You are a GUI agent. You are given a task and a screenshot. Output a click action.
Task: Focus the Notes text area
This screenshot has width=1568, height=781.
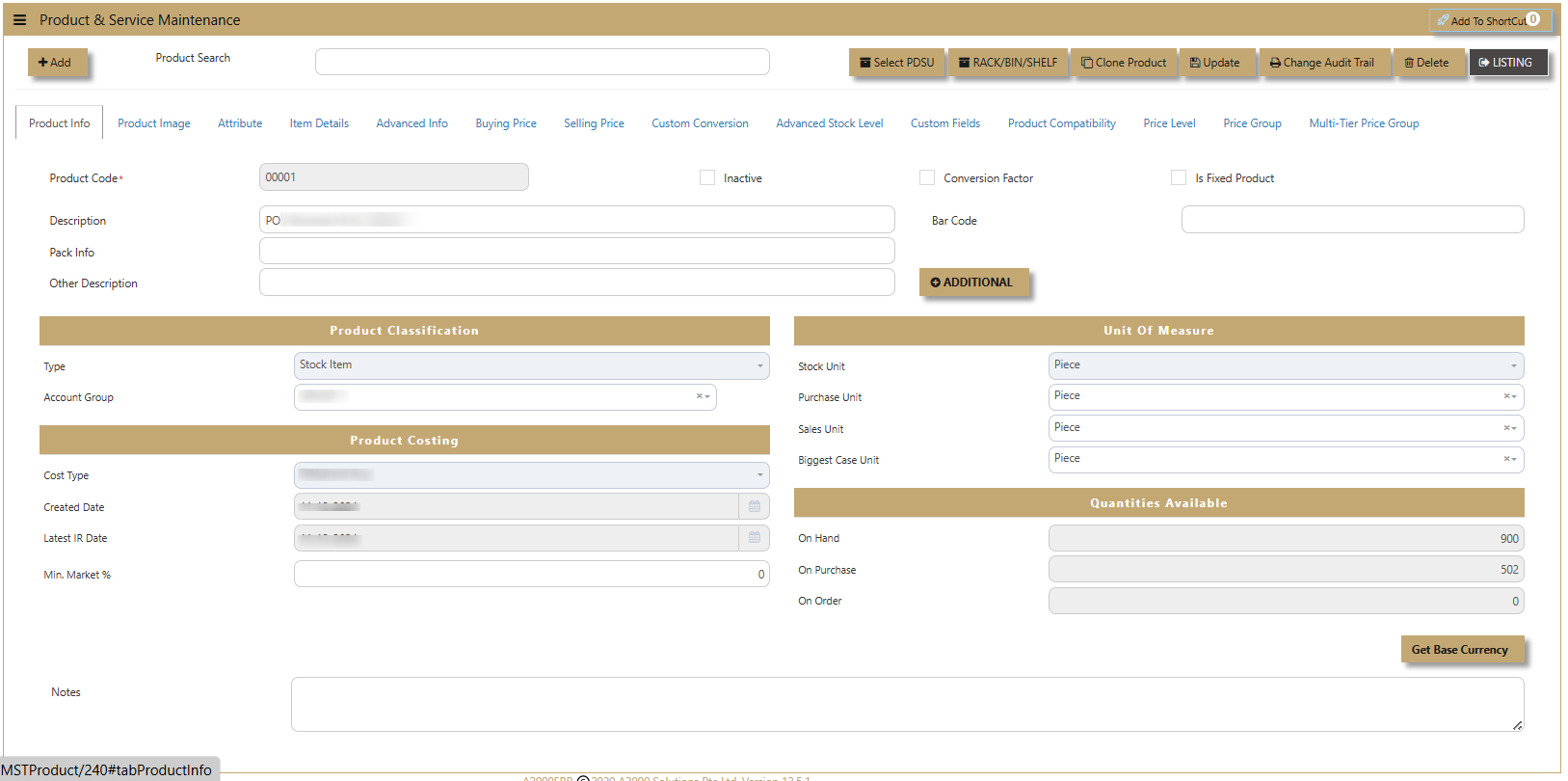coord(907,704)
